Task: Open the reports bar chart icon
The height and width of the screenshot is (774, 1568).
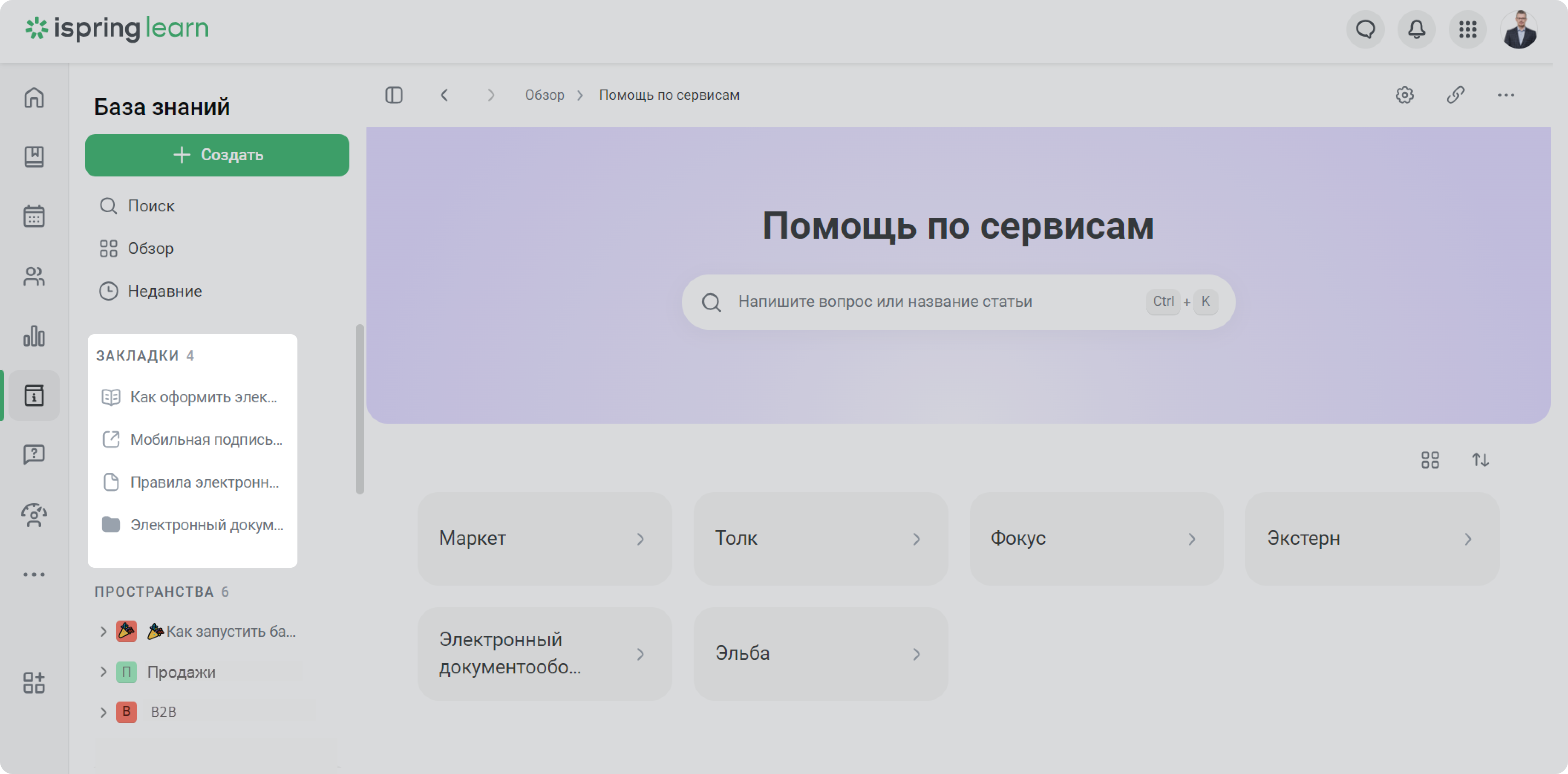Action: tap(34, 335)
